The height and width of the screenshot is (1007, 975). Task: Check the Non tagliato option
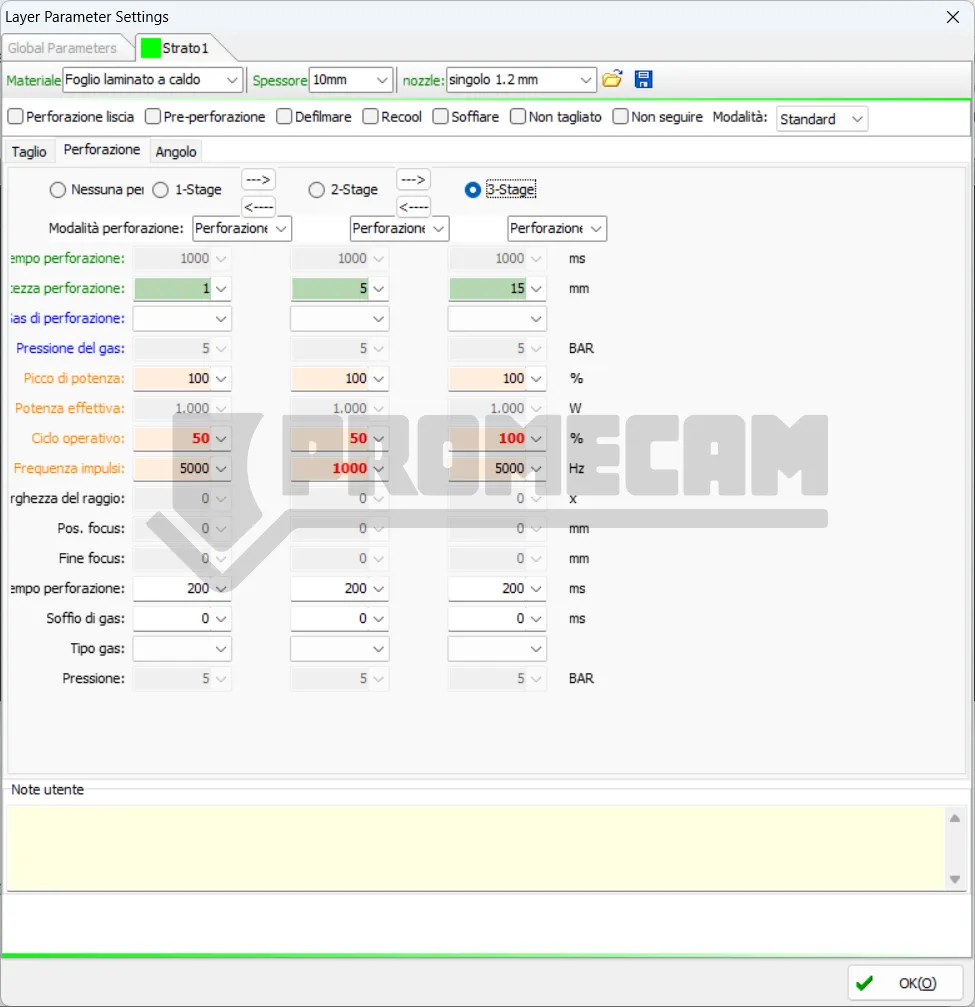tap(518, 117)
